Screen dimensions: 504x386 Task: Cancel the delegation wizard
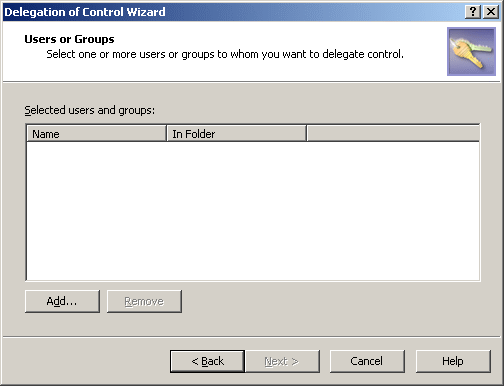[367, 361]
